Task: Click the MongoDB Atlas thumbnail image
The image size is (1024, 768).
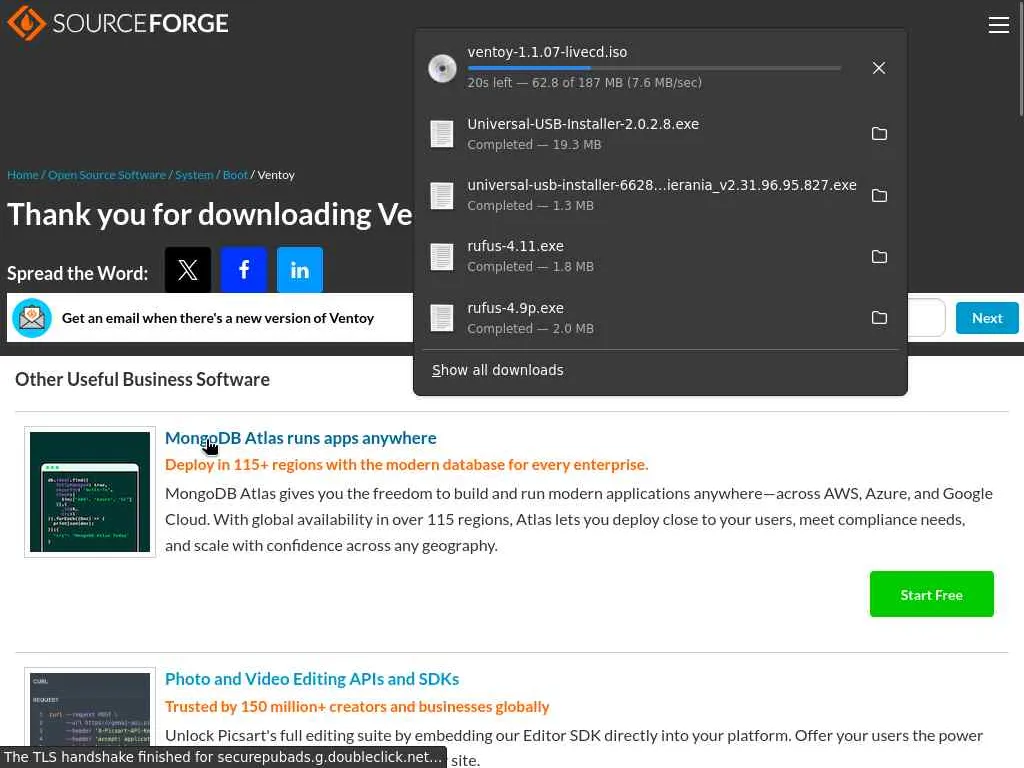Action: 90,492
